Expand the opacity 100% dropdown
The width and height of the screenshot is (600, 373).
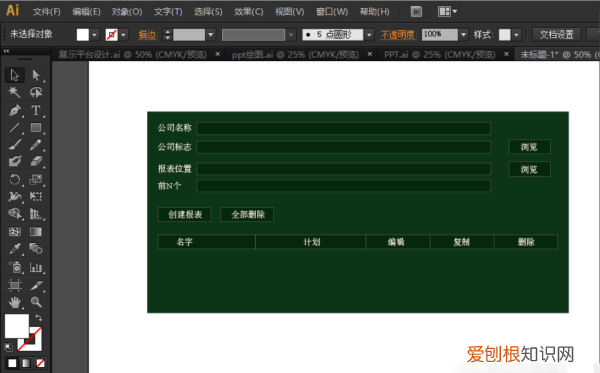[x=463, y=35]
